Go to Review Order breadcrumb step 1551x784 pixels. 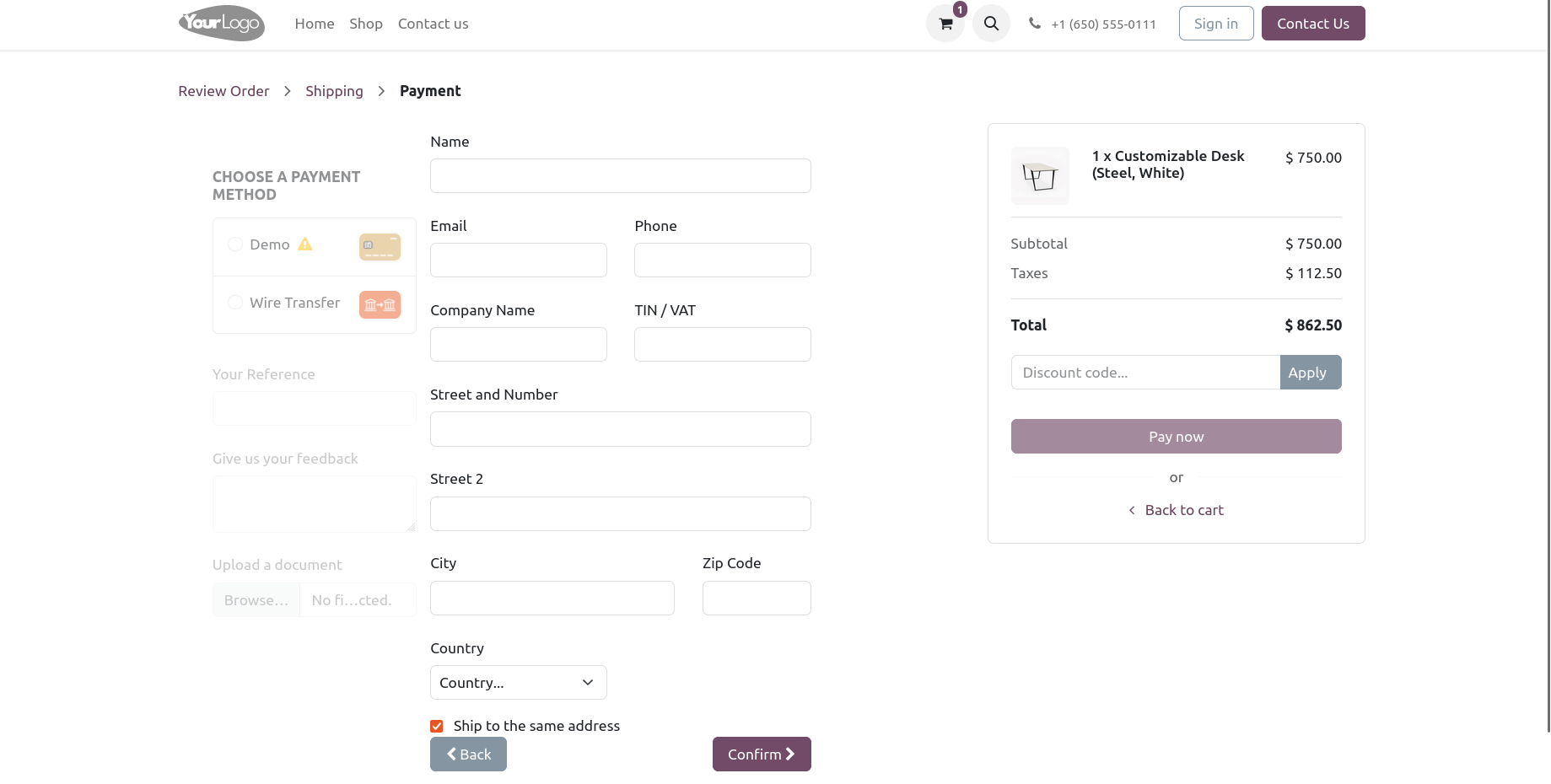pos(223,91)
